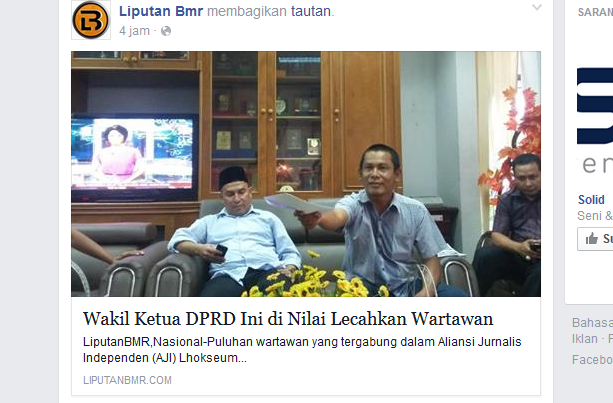
Task: Click the Facebook copyright footer text
Action: click(x=592, y=360)
